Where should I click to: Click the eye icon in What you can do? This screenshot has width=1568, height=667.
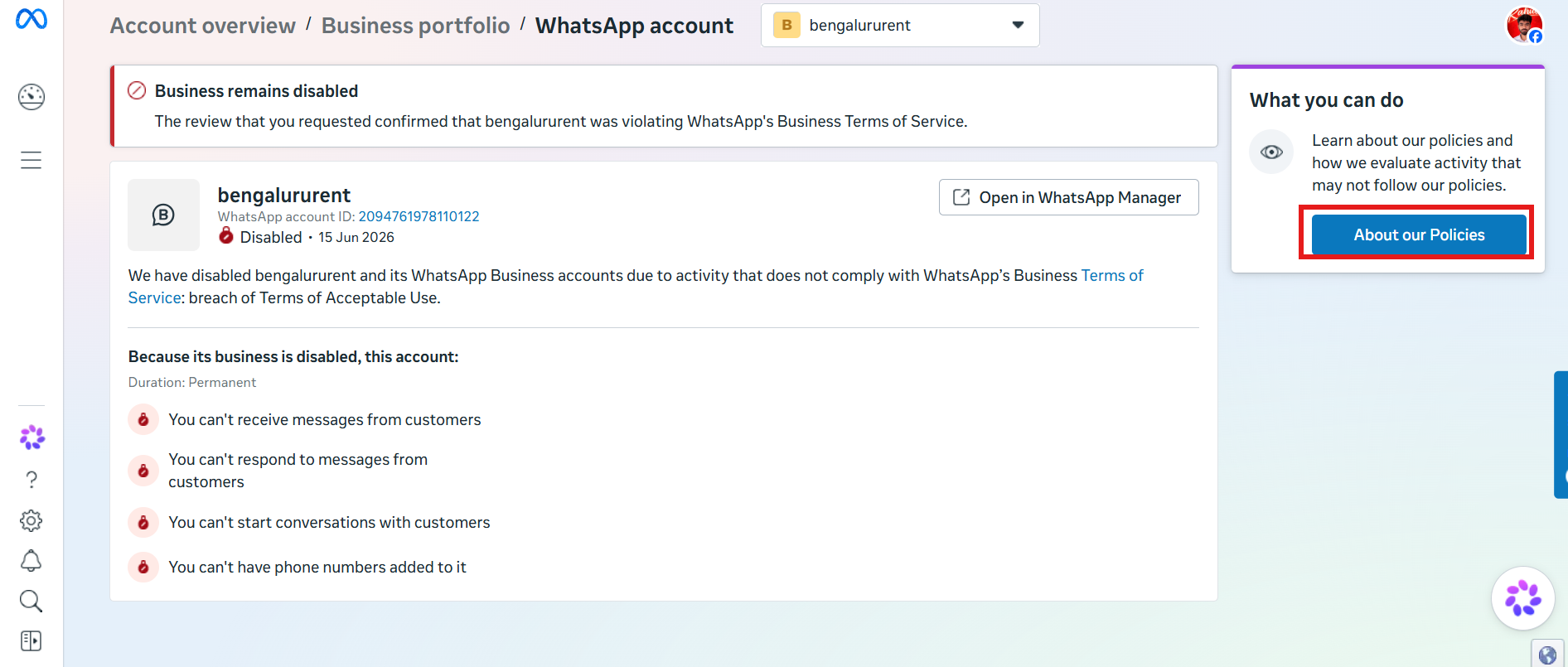1271,152
